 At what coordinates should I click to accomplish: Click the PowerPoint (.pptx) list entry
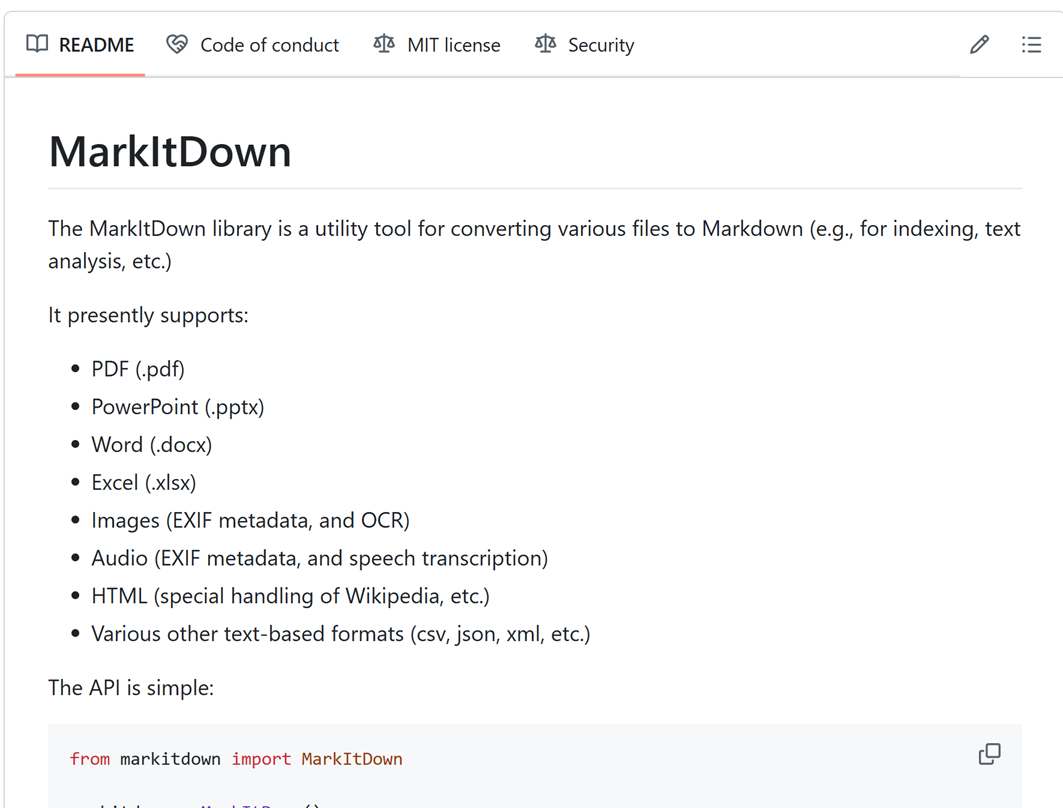178,406
